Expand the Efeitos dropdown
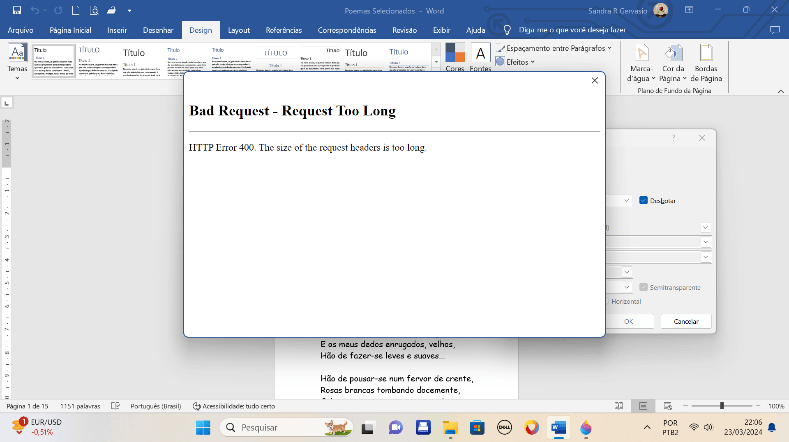 (x=515, y=62)
